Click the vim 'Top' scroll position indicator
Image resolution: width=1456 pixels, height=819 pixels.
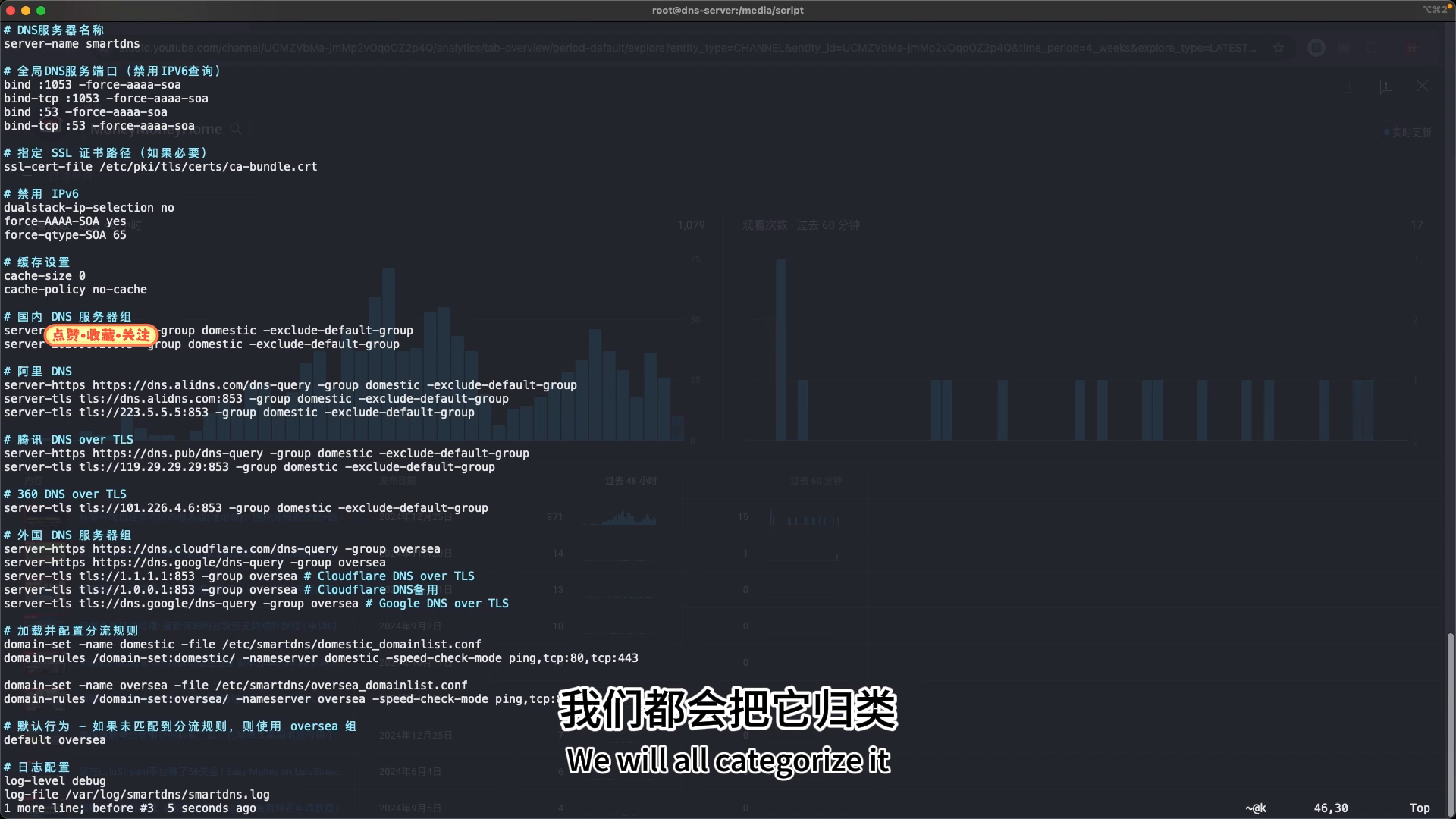pos(1420,808)
